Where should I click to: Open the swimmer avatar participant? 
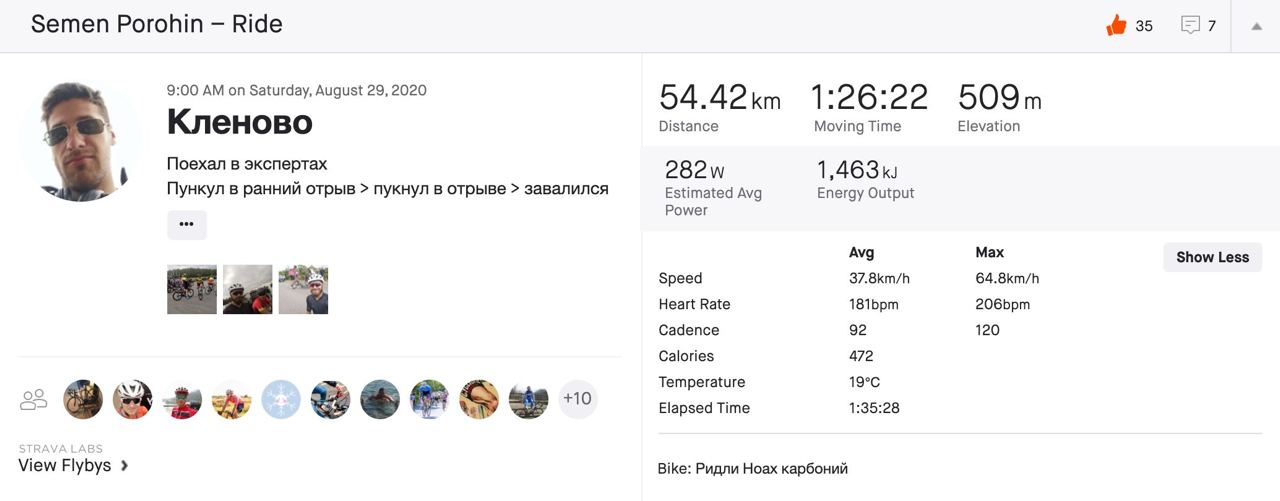coord(380,399)
